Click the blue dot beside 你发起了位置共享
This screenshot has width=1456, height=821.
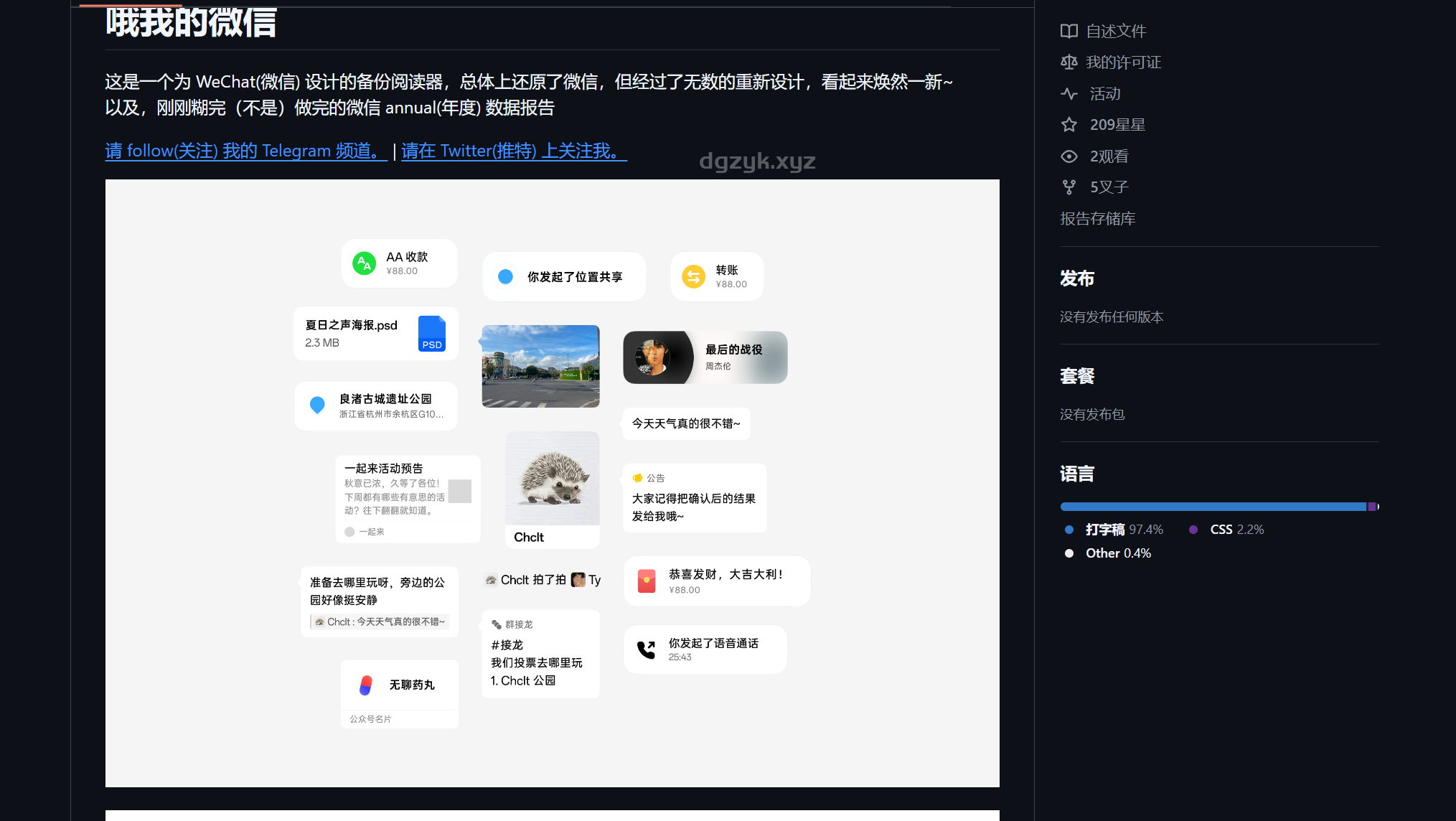pos(505,276)
